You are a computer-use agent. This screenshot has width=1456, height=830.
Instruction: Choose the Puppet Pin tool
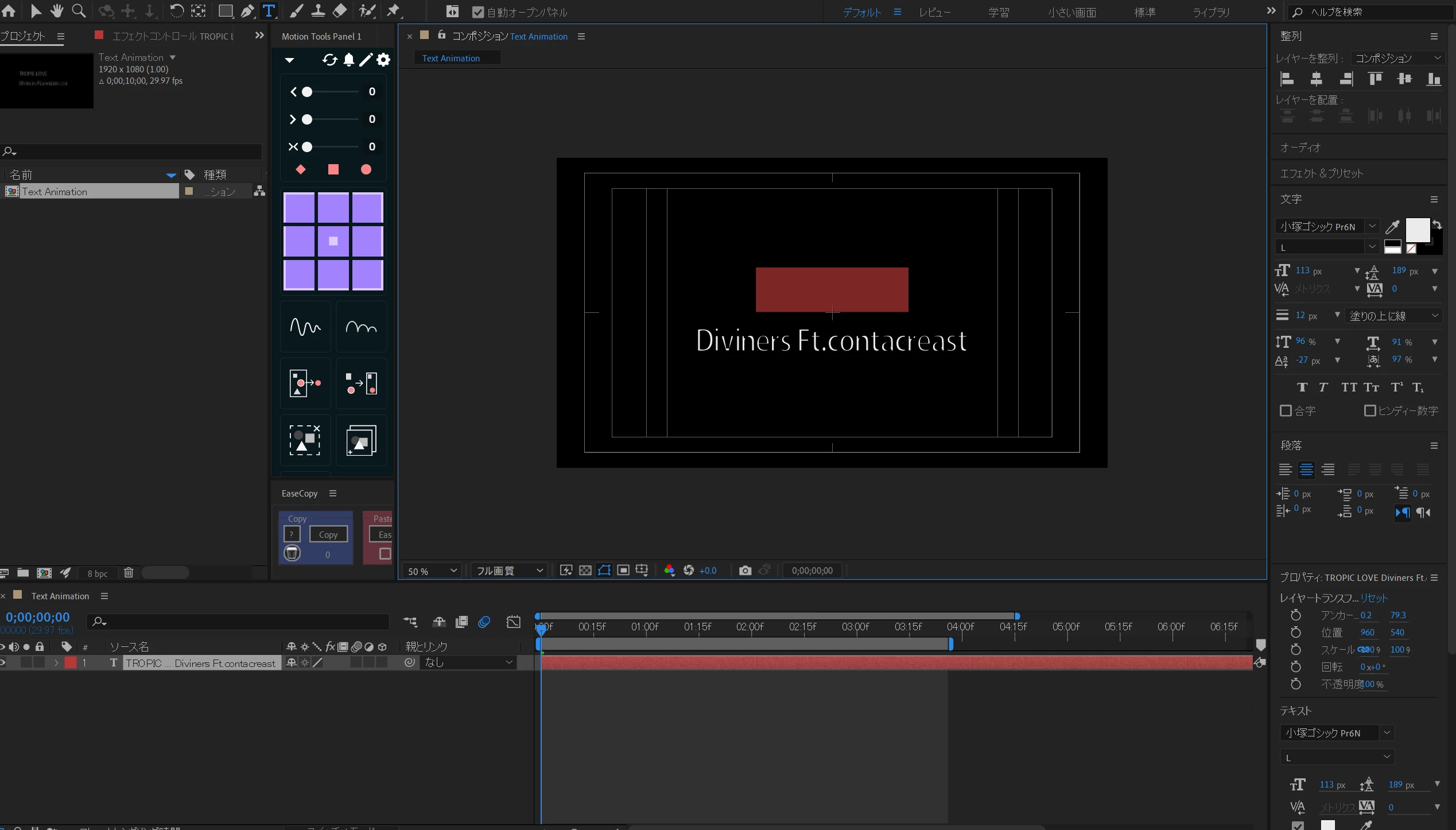click(394, 11)
